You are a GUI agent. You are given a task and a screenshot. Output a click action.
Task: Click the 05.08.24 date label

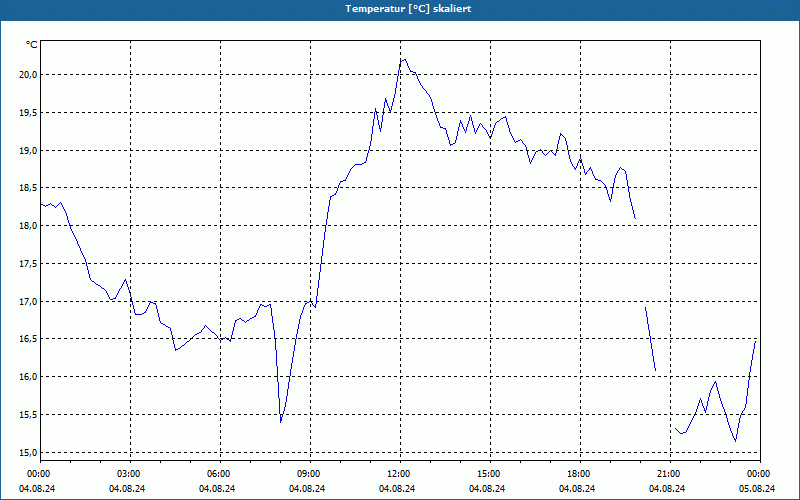757,489
